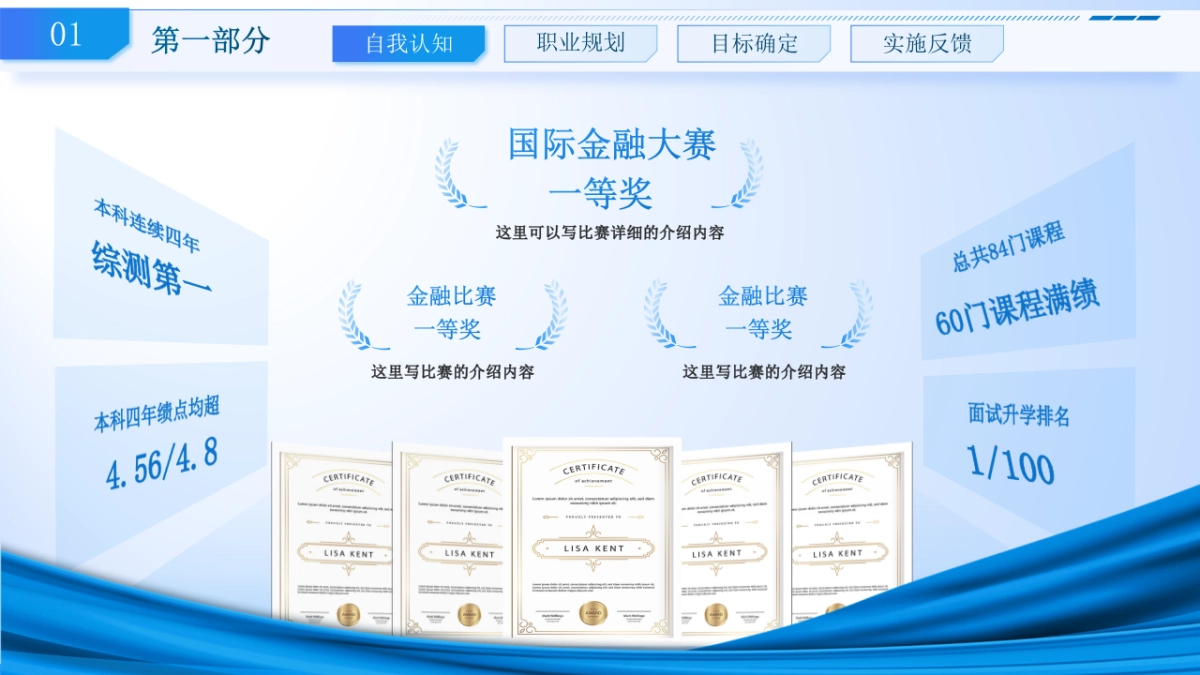
Task: Click the 第一部分 section title
Action: (x=211, y=41)
